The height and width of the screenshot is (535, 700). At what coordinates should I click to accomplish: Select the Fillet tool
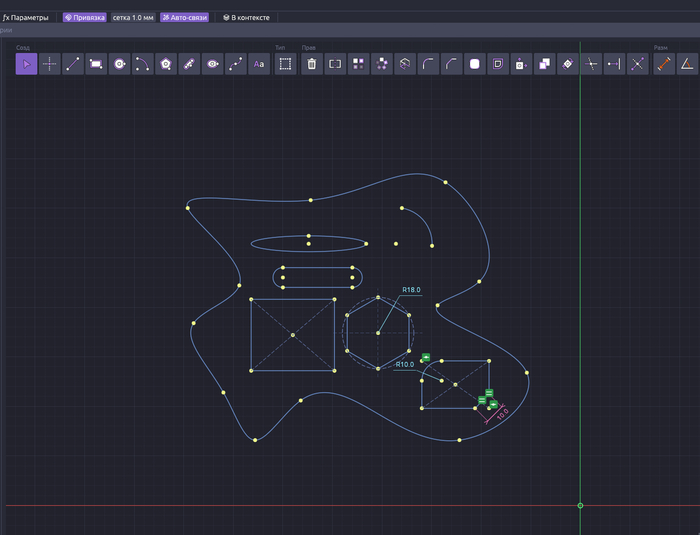pos(428,64)
